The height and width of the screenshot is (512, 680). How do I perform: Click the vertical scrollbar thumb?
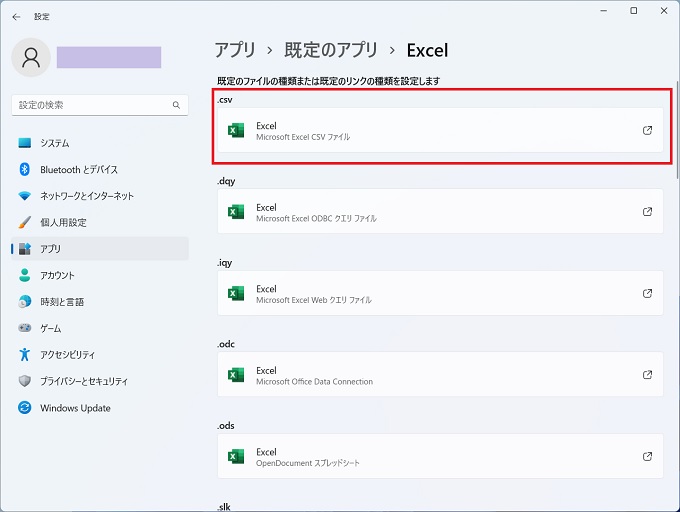pyautogui.click(x=677, y=130)
